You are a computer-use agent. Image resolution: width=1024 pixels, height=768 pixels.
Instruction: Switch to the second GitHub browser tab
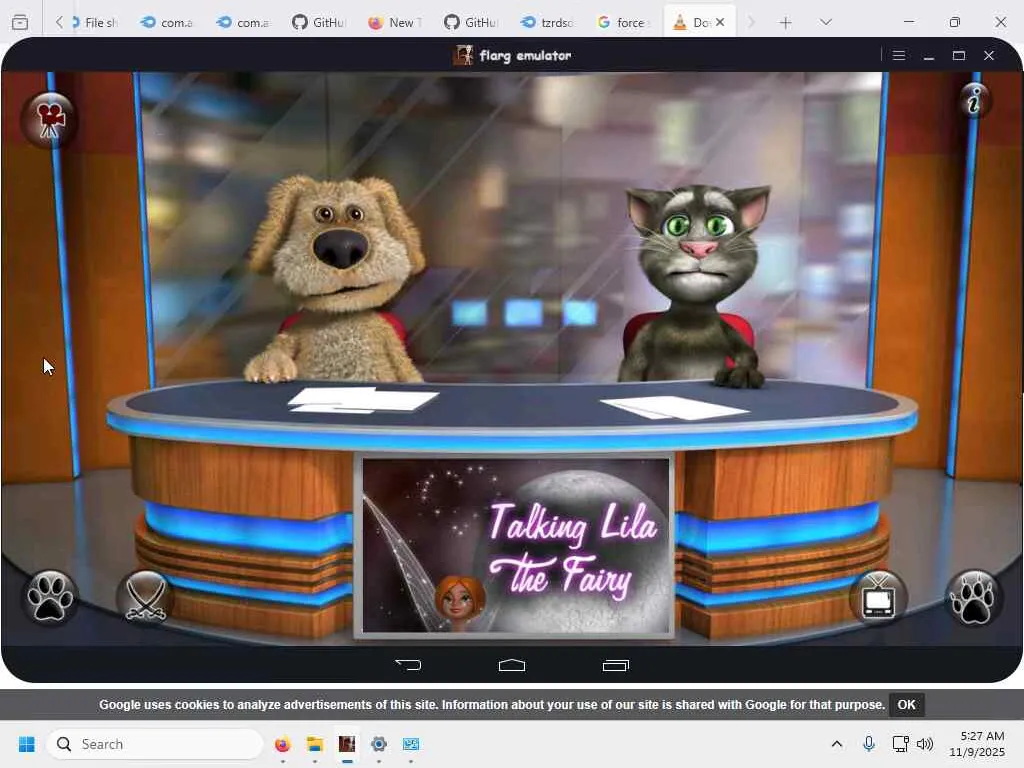(472, 22)
